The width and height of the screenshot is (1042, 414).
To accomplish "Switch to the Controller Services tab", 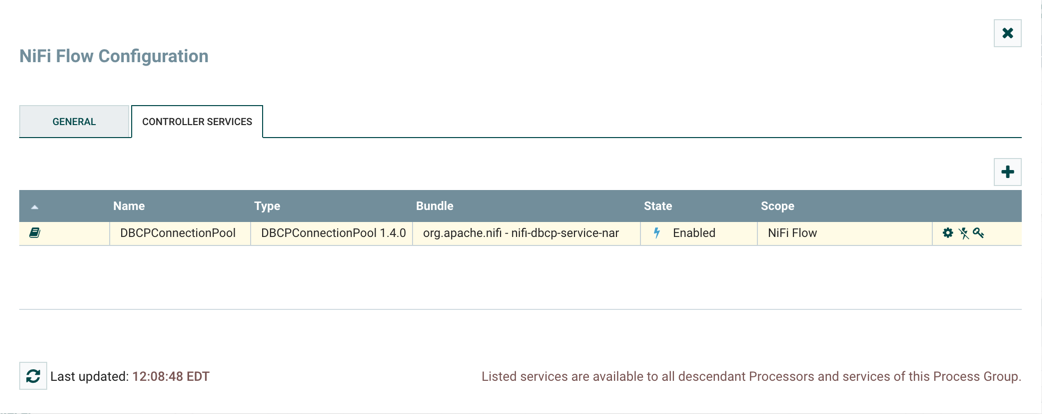I will (197, 122).
